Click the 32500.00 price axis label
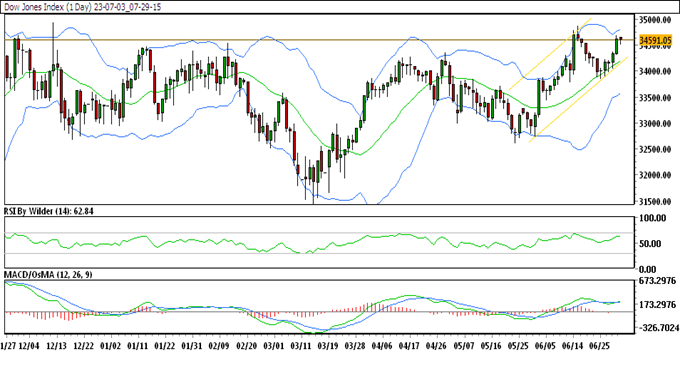This screenshot has height=368, width=680. click(x=655, y=149)
